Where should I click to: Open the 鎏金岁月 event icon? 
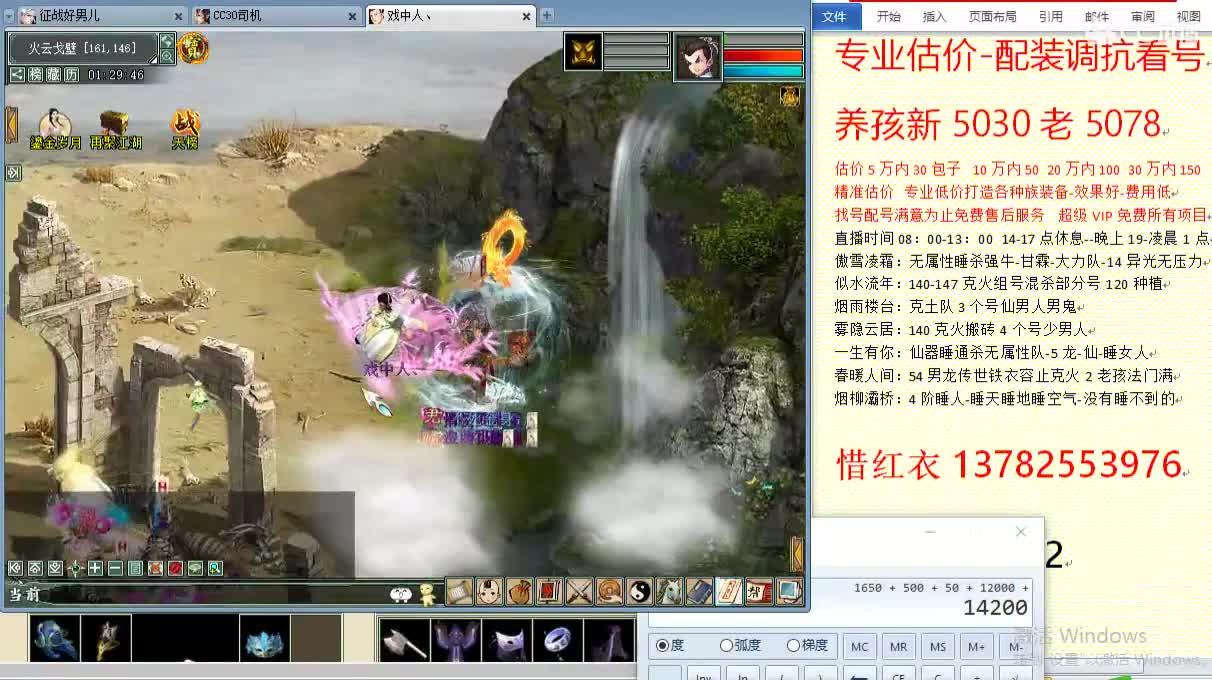coord(55,130)
